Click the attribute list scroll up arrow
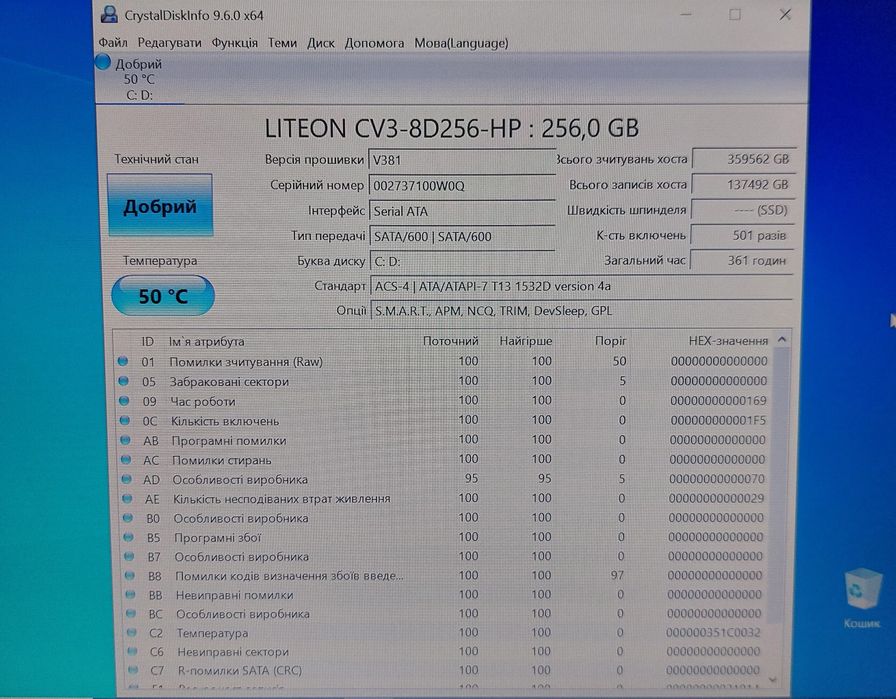The width and height of the screenshot is (896, 699). (782, 339)
